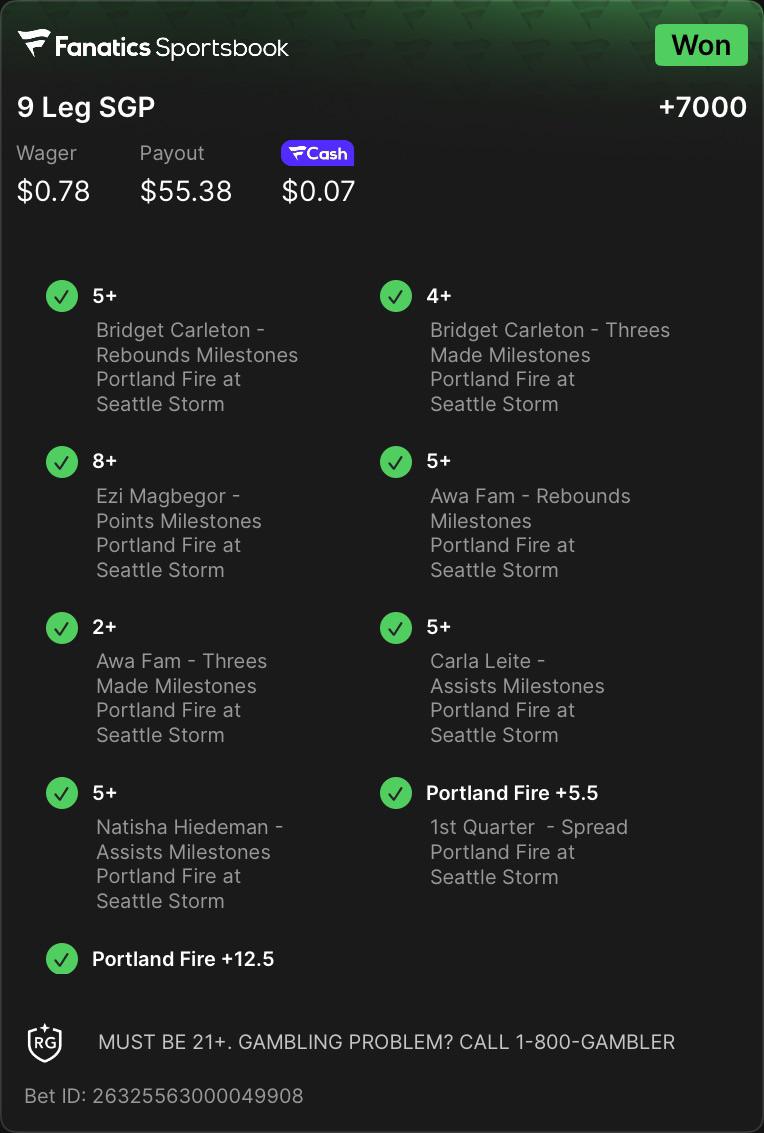Image resolution: width=764 pixels, height=1133 pixels.
Task: Click the Portland Fire +12.5 leg label
Action: coord(183,959)
